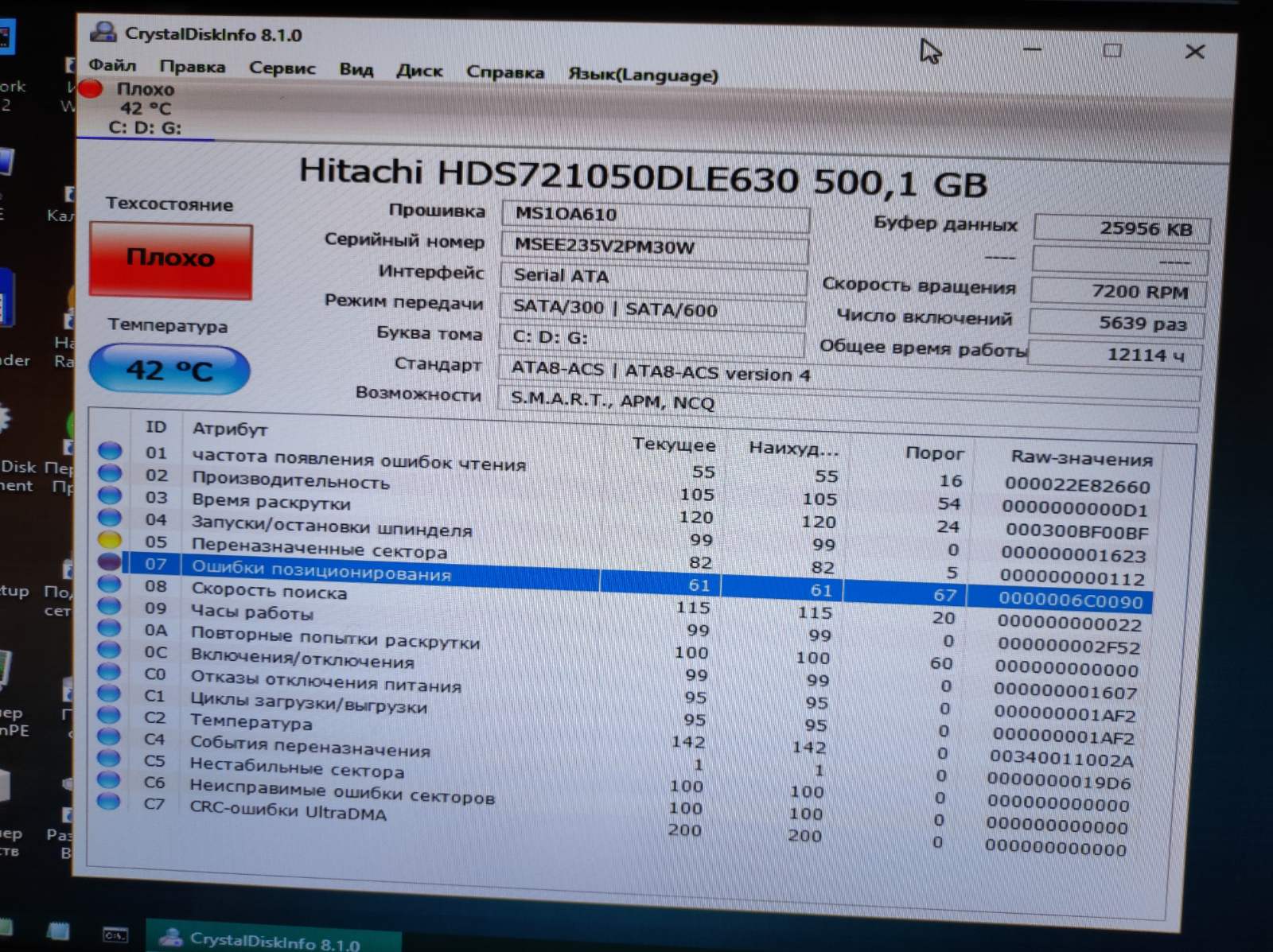Open the Сервис menu

[x=282, y=68]
